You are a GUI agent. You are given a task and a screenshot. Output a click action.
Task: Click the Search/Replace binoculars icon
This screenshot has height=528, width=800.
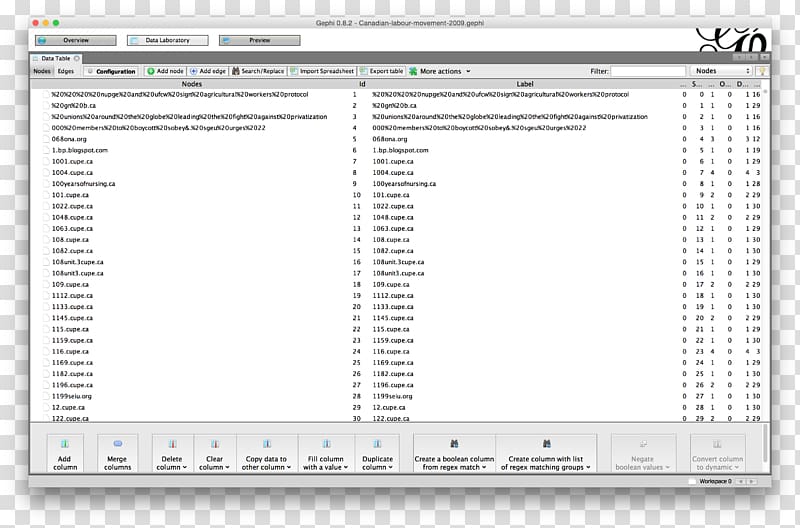point(235,71)
